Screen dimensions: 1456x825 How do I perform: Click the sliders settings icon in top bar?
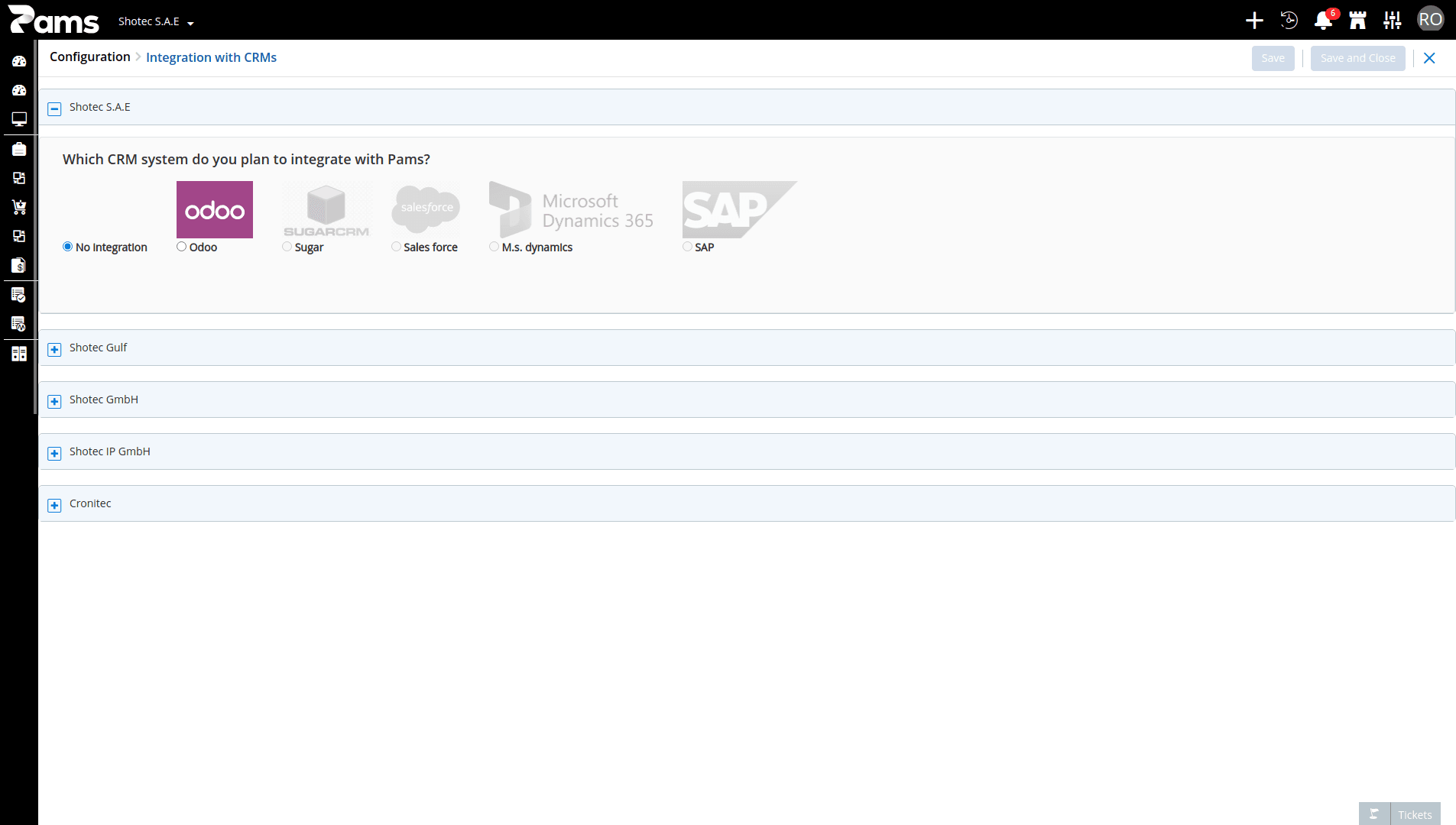point(1393,21)
